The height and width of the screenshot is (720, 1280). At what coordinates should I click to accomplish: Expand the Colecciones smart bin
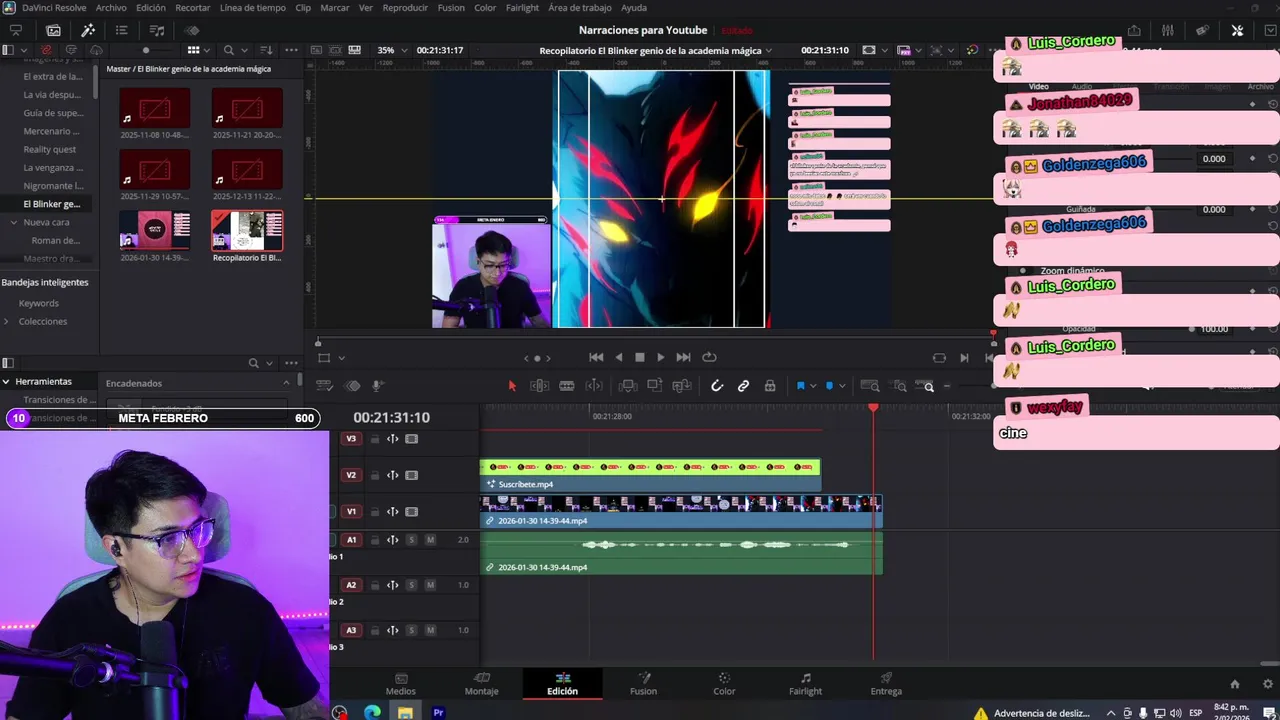click(x=6, y=321)
